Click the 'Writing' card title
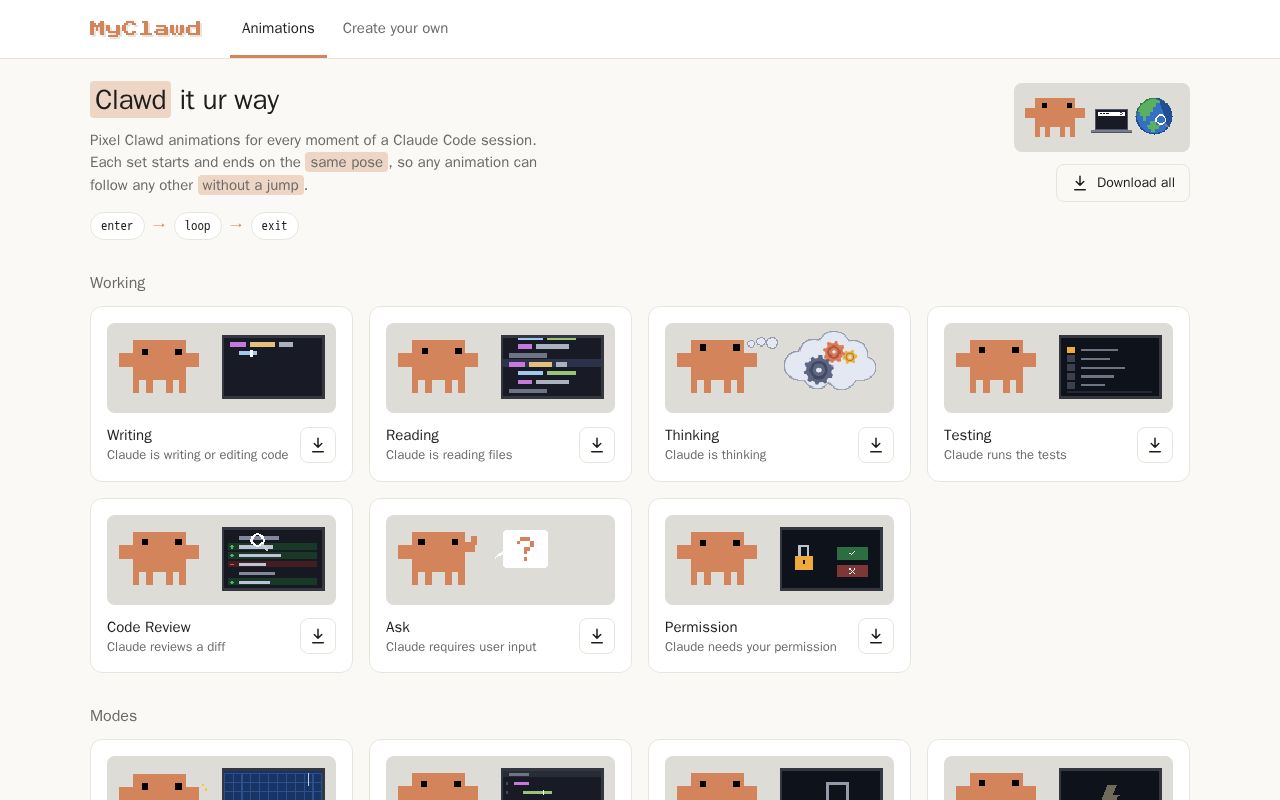This screenshot has width=1280, height=800. pyautogui.click(x=129, y=435)
